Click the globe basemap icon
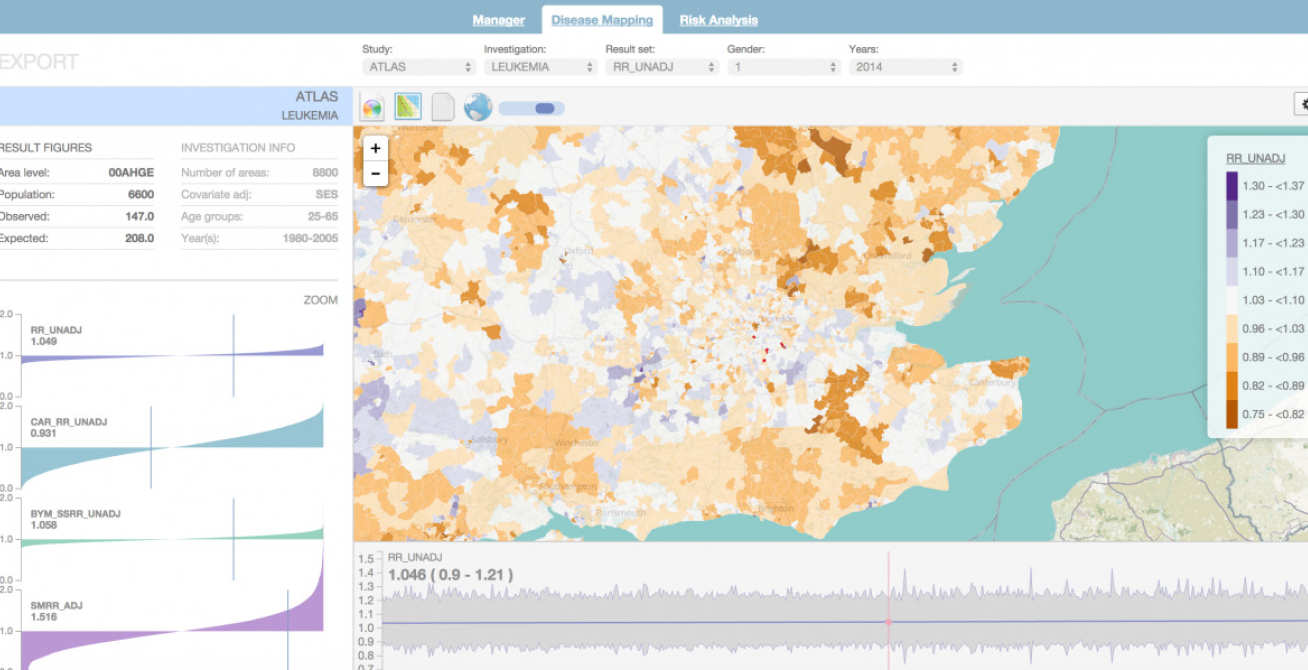This screenshot has height=670, width=1308. [x=478, y=107]
